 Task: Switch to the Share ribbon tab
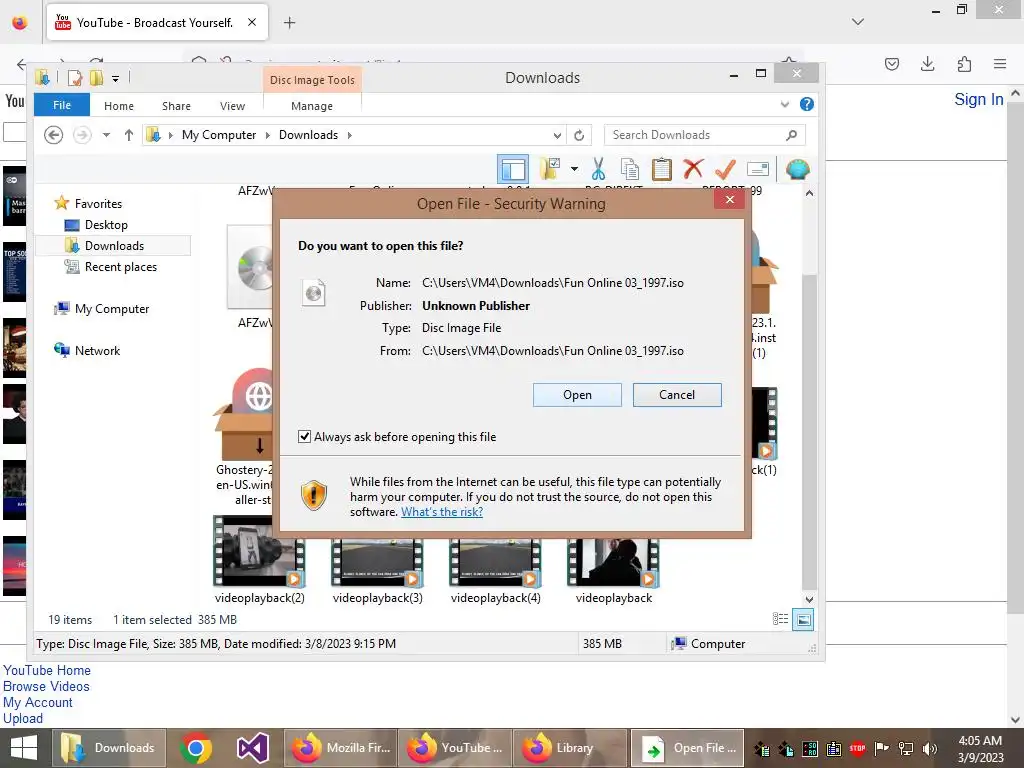[176, 106]
